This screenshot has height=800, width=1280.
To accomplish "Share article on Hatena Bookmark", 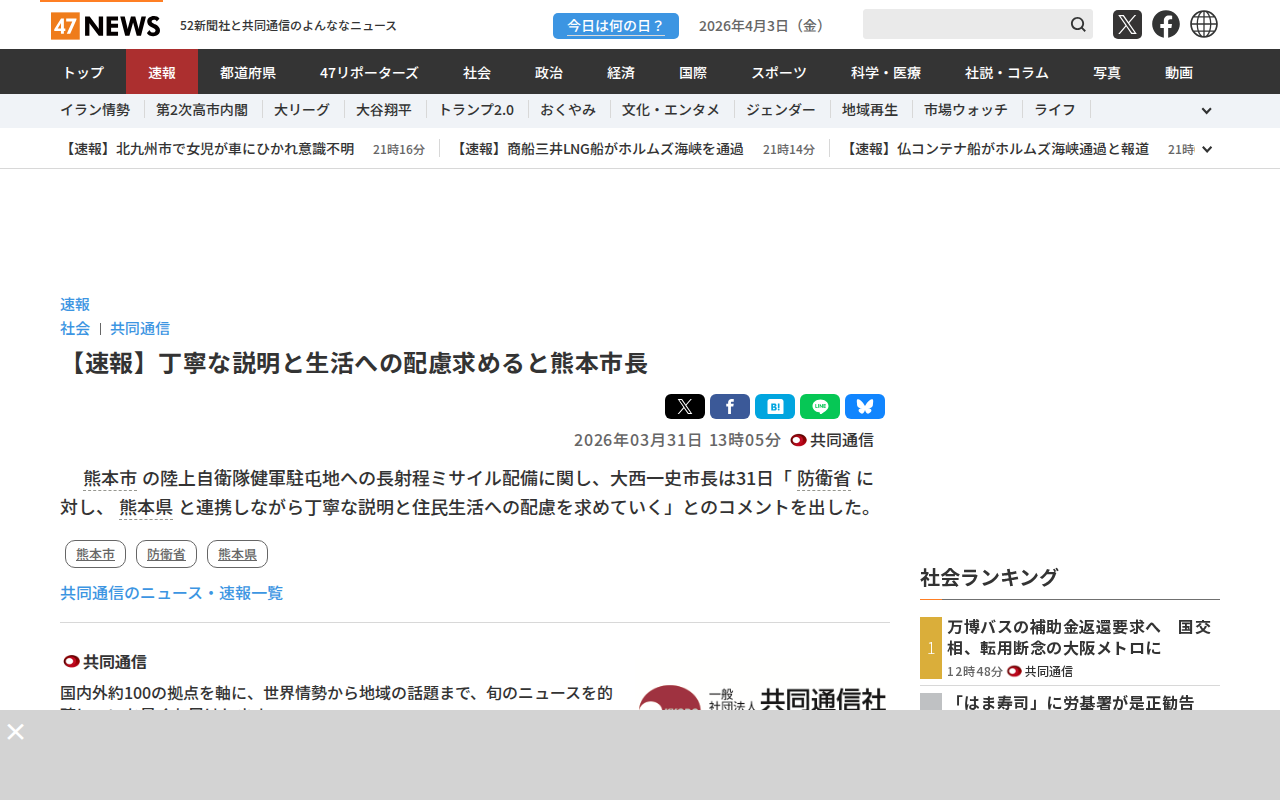I will click(775, 407).
